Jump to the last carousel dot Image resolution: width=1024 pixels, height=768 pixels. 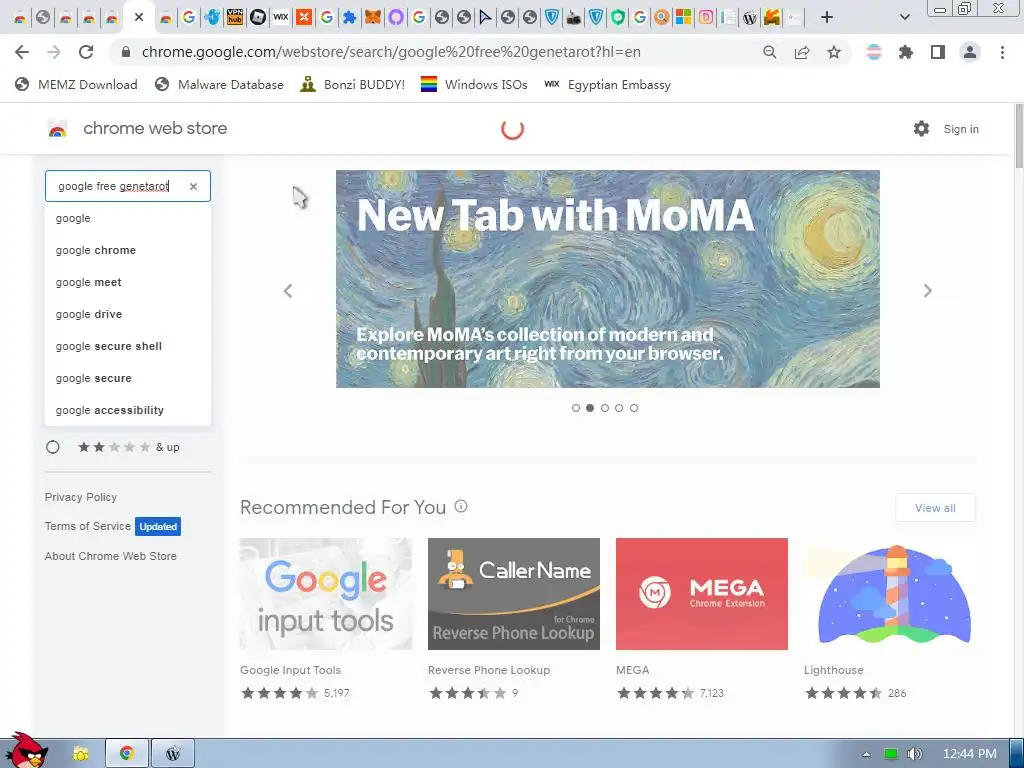pyautogui.click(x=633, y=408)
